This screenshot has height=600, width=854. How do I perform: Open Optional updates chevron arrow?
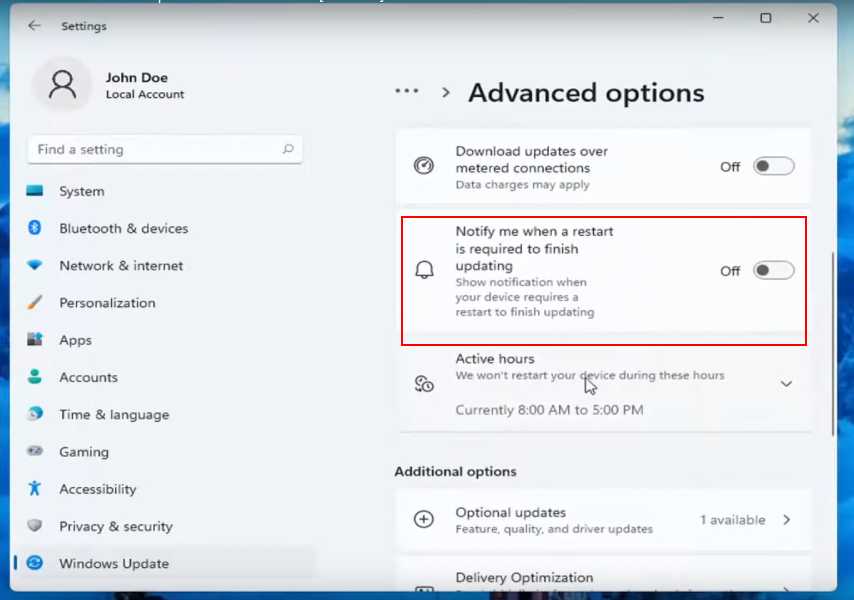coord(786,520)
